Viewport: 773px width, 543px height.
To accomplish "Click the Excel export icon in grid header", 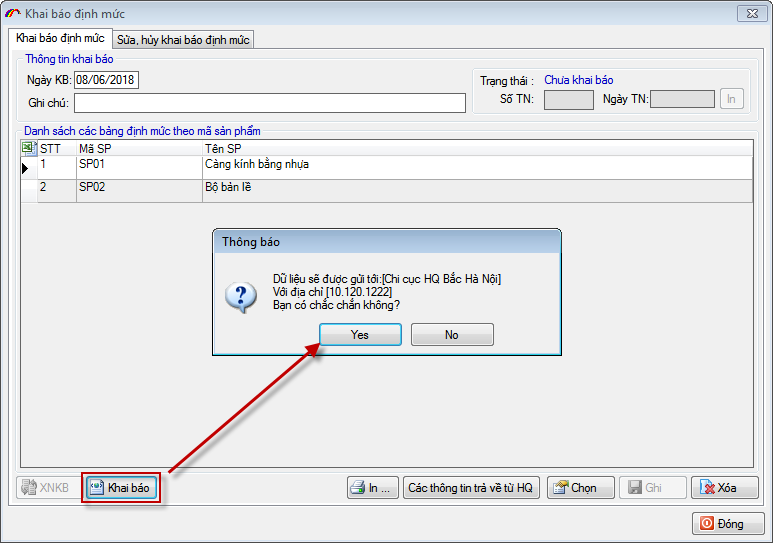I will 28,148.
